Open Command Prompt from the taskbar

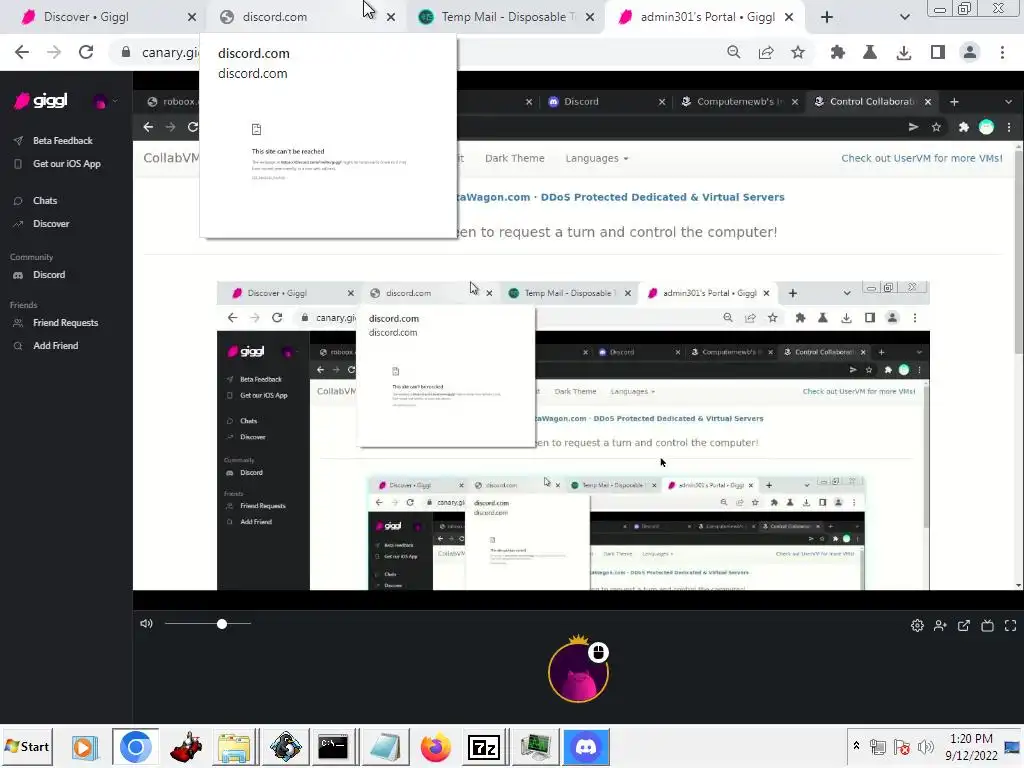tap(333, 747)
